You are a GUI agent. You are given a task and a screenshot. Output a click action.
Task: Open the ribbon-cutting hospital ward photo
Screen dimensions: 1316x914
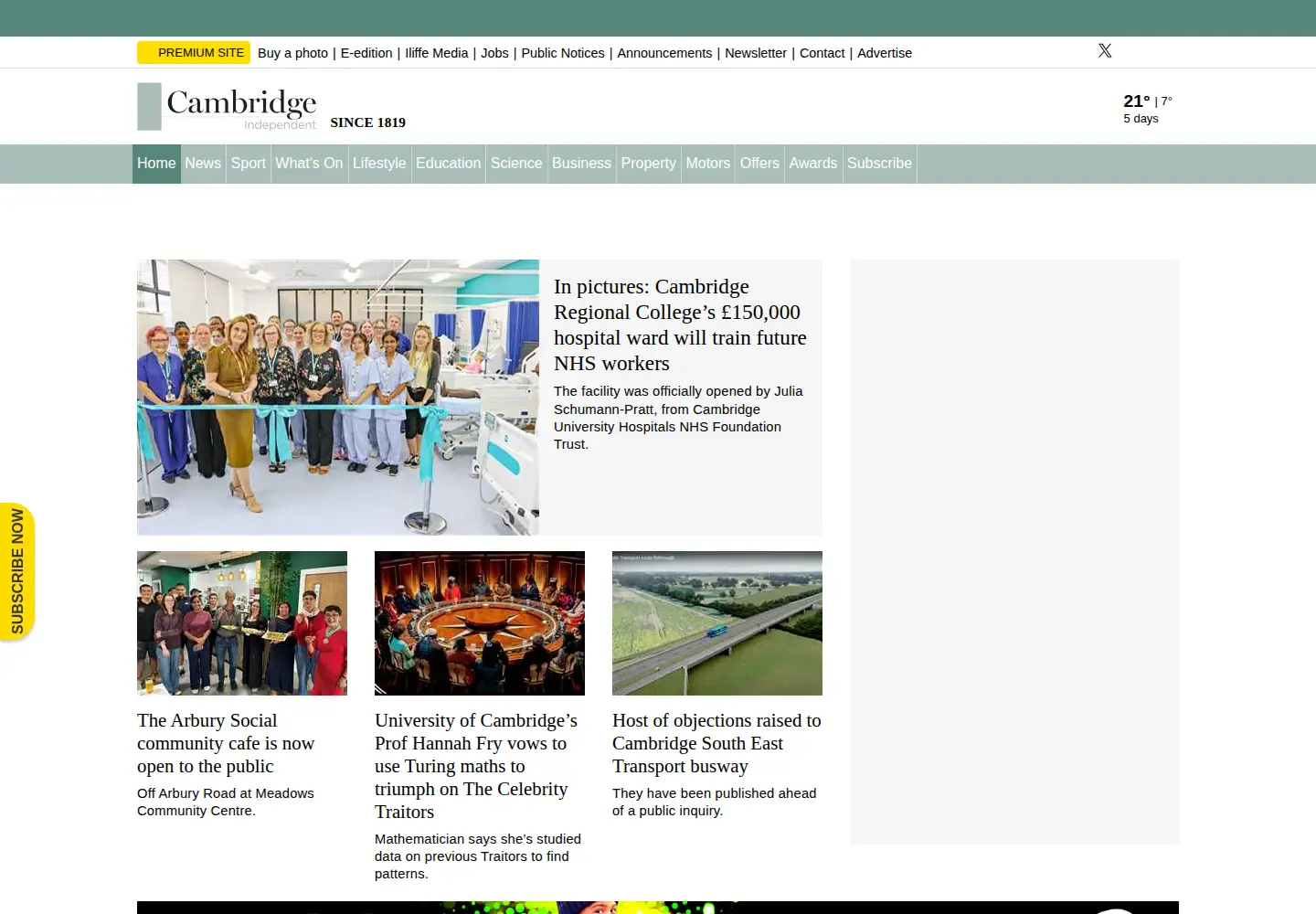pyautogui.click(x=338, y=398)
